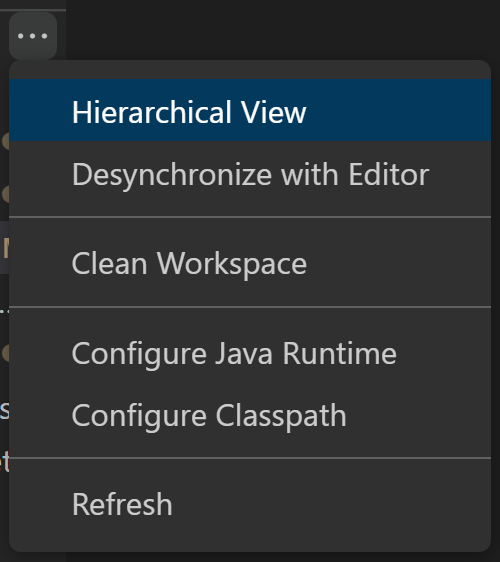Viewport: 500px width, 562px height.
Task: Click the three-dot More Actions button
Action: point(33,36)
